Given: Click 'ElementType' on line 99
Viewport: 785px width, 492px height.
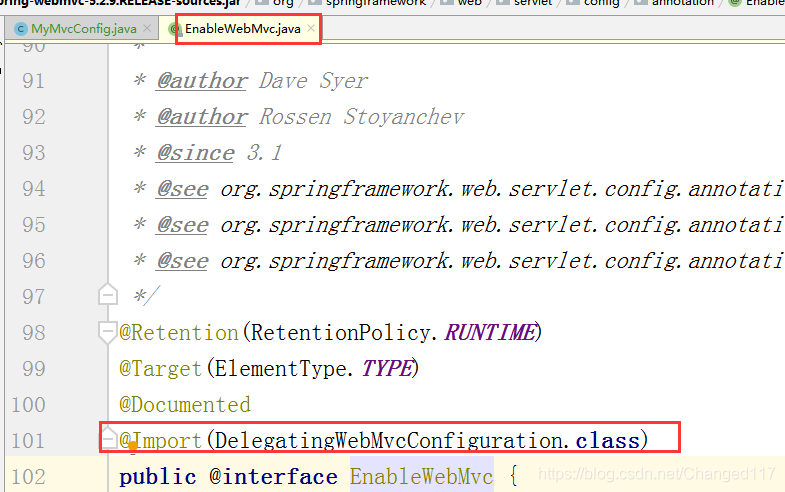Looking at the screenshot, I should pos(280,369).
